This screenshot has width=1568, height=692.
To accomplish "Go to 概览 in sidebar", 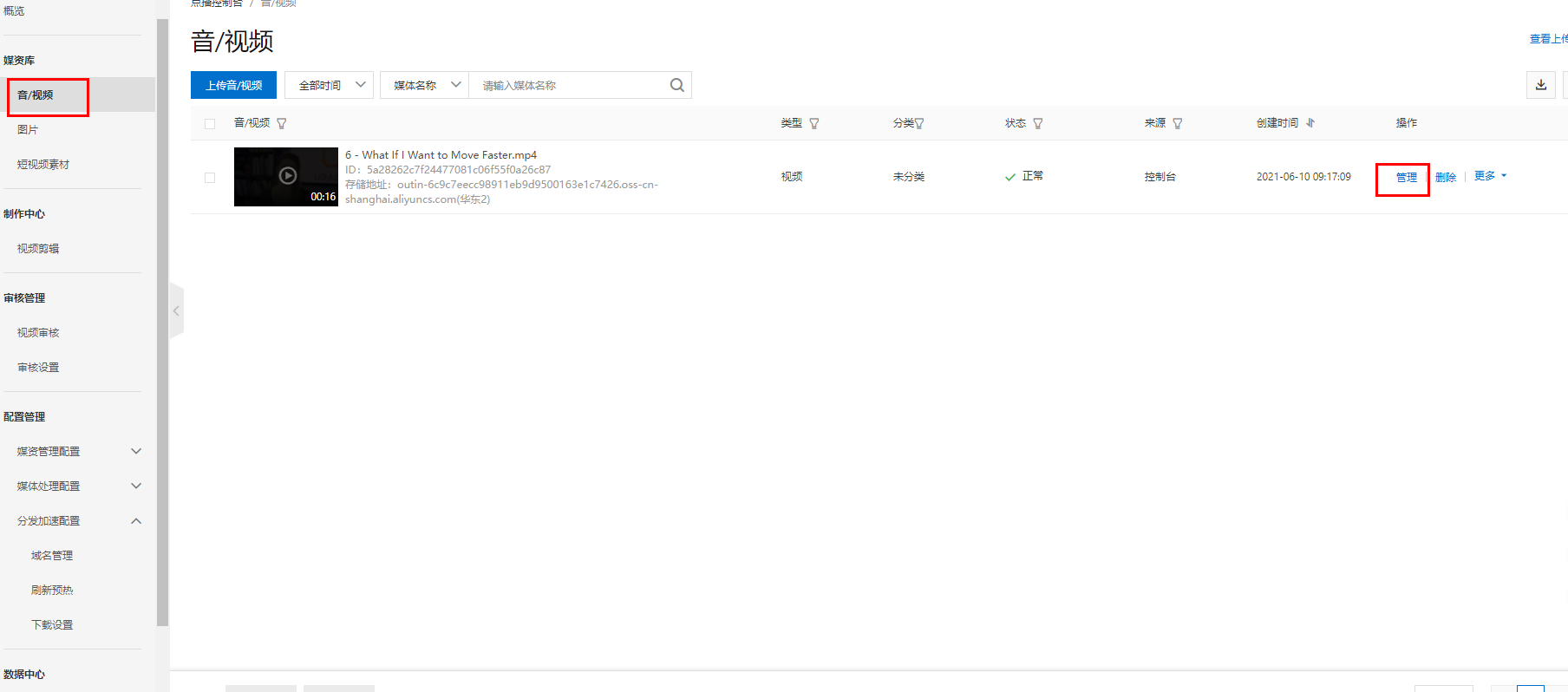I will click(x=14, y=11).
